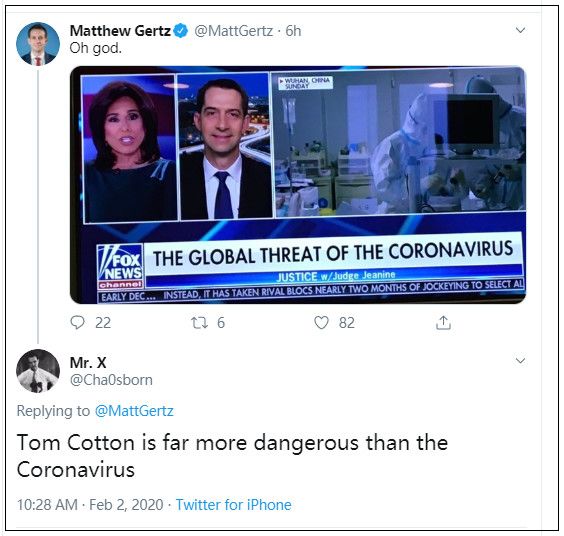Open the share tweet icon

(443, 322)
